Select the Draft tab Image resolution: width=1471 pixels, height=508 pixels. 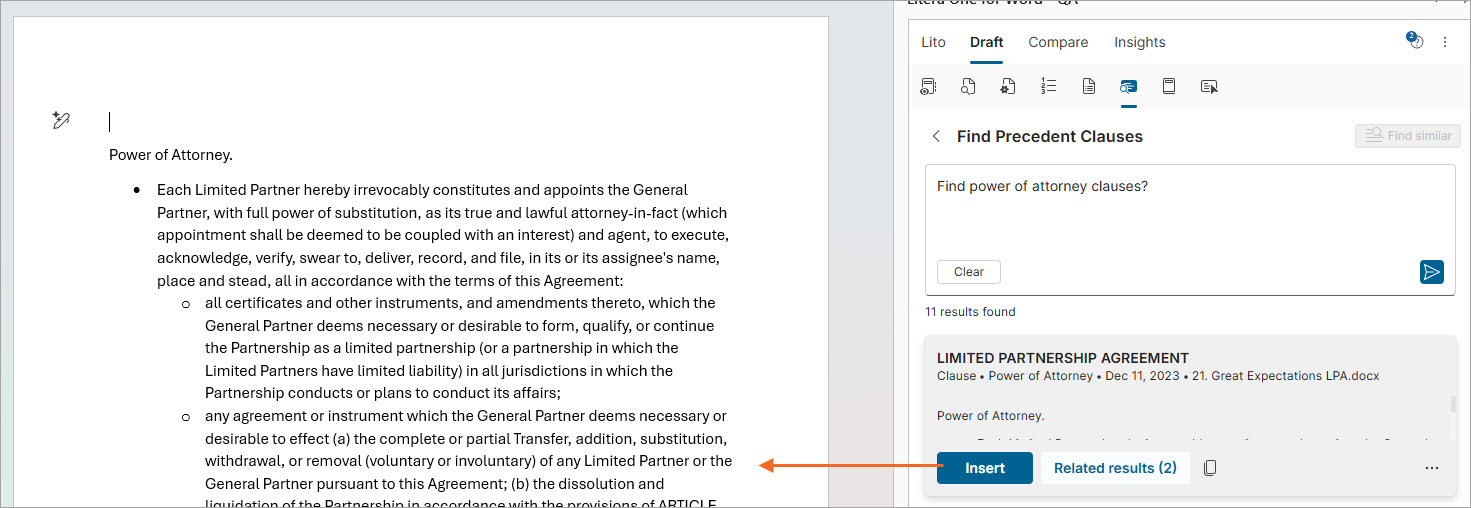coord(986,42)
